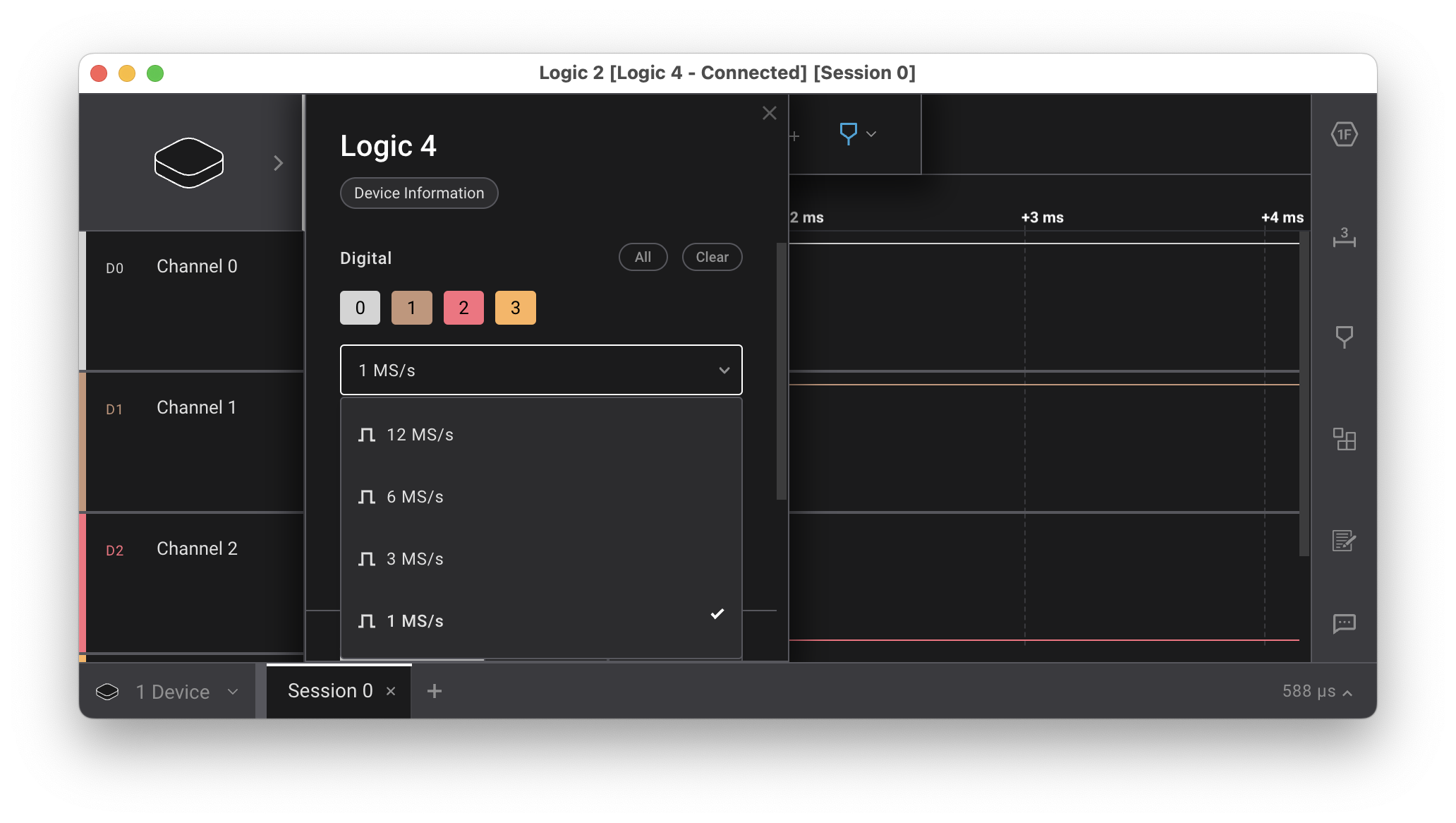The width and height of the screenshot is (1456, 823).
Task: Click the waveform view vertical scrollbar
Action: point(1304,393)
